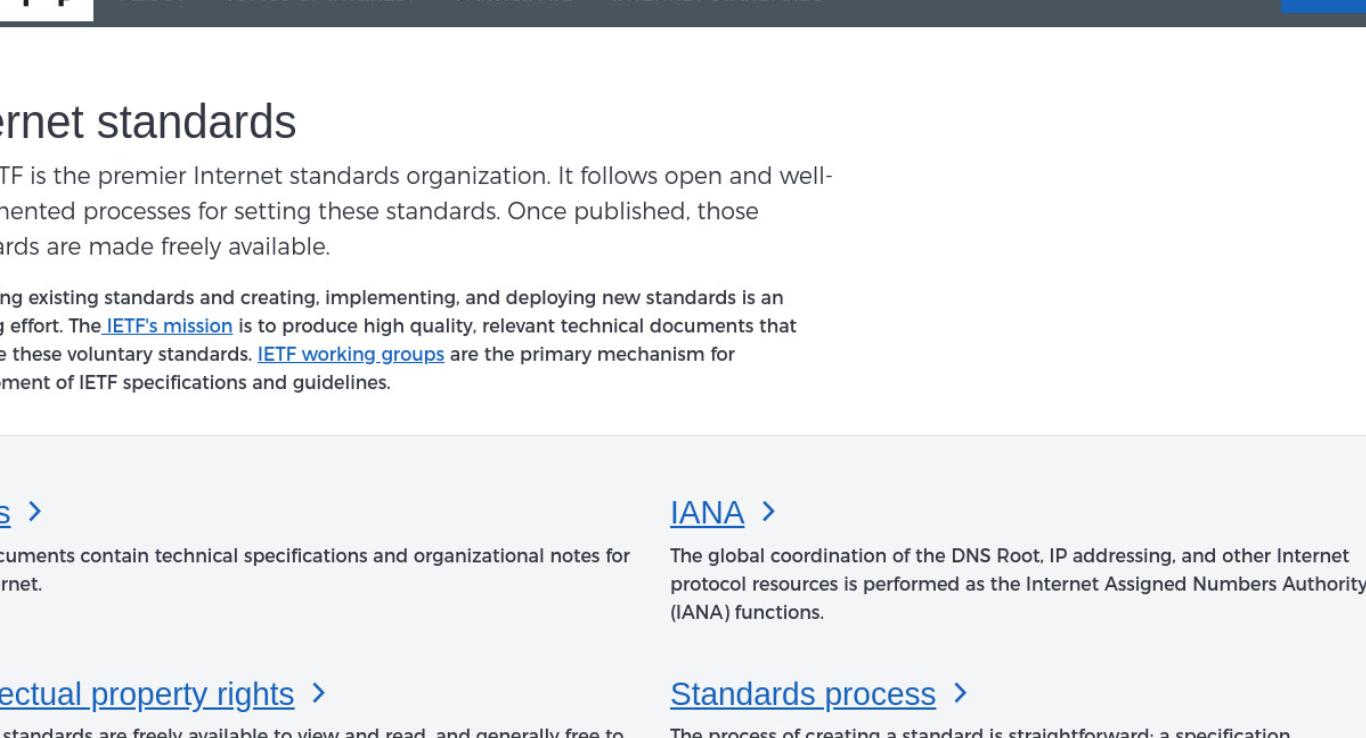Image resolution: width=1366 pixels, height=738 pixels.
Task: Click the chevron beside the RFCs heading
Action: 35,512
